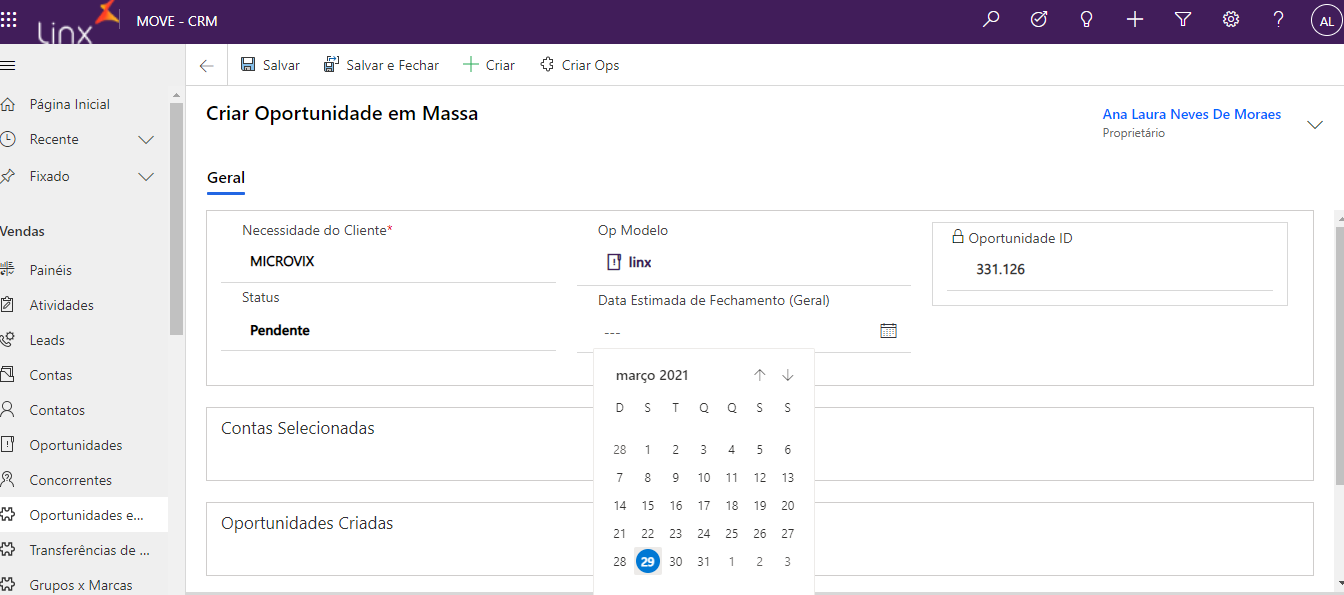Open the settings gear icon
Screen dimensions: 1344x595
click(x=1231, y=19)
